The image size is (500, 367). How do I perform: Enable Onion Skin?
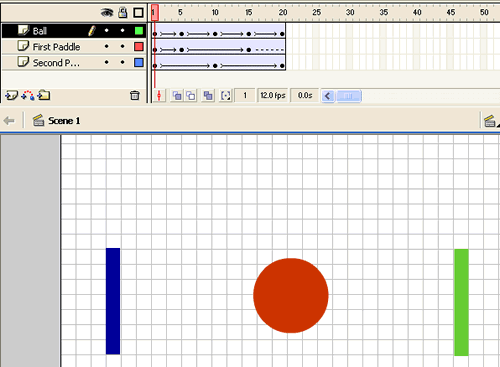[x=177, y=96]
